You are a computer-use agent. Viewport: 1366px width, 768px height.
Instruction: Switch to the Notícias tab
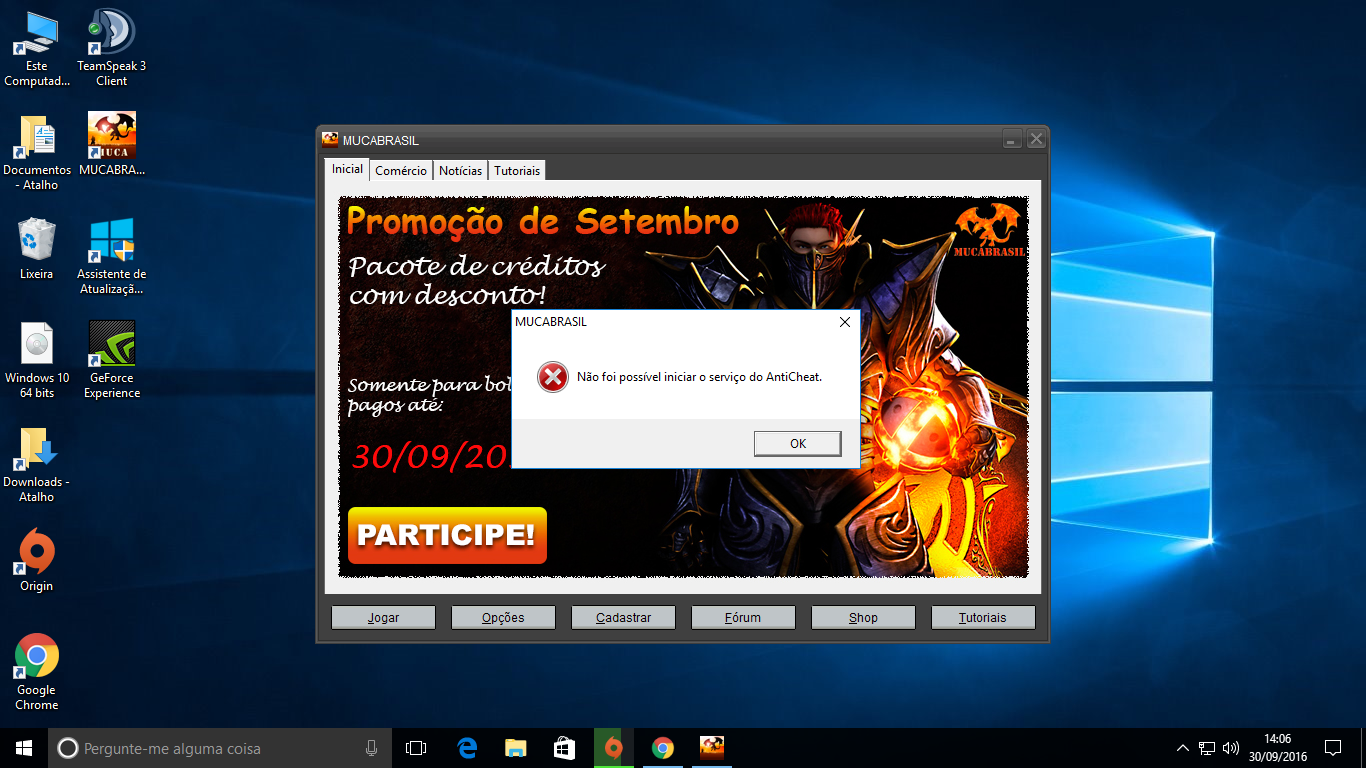(460, 171)
